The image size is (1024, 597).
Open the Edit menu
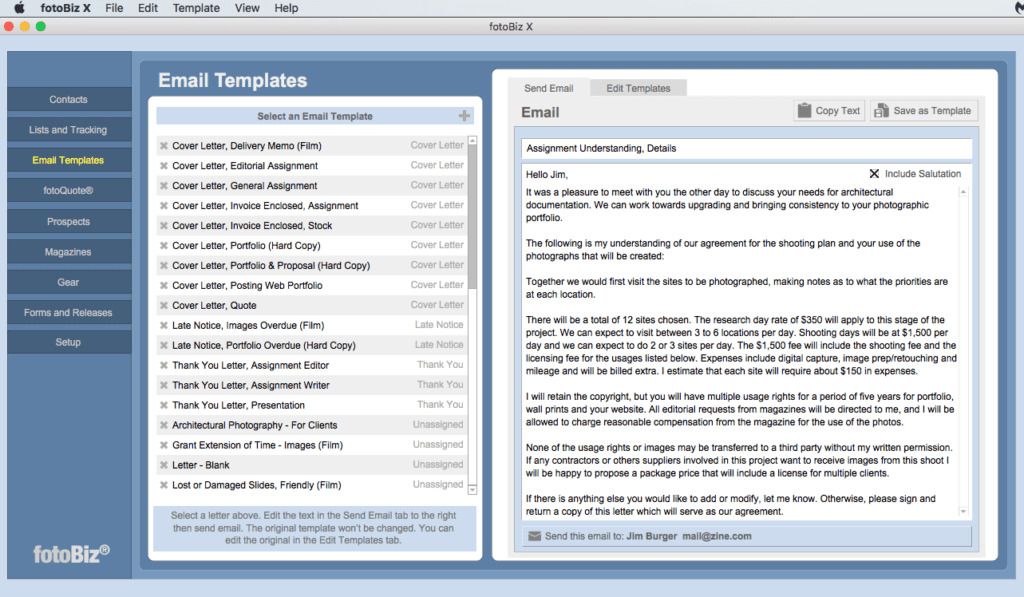pos(148,8)
